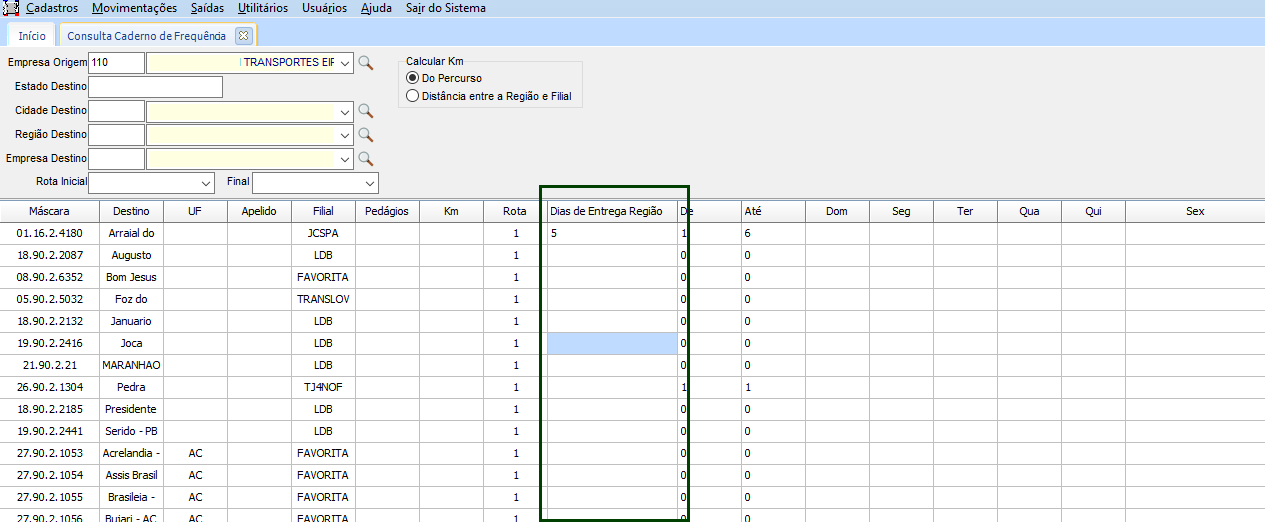Click the Assis Brasil destination cell
This screenshot has height=522, width=1265.
(x=131, y=475)
